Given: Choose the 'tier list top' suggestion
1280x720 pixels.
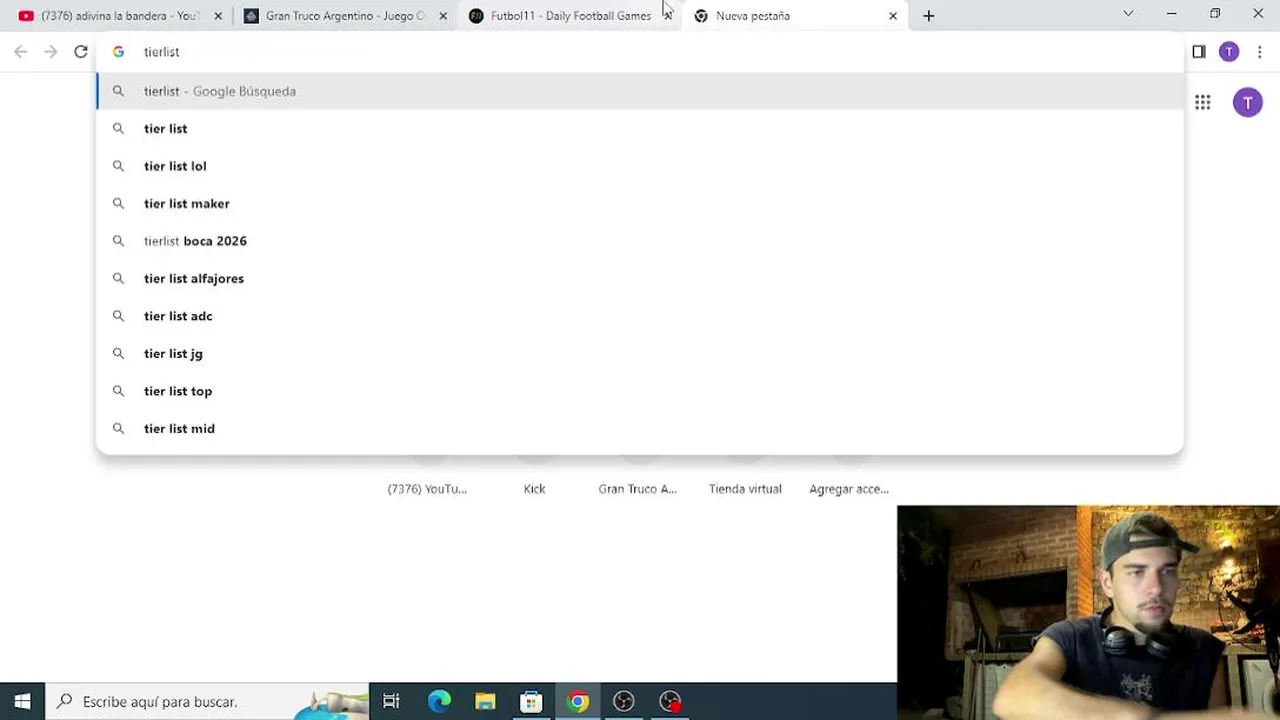Looking at the screenshot, I should tap(640, 391).
